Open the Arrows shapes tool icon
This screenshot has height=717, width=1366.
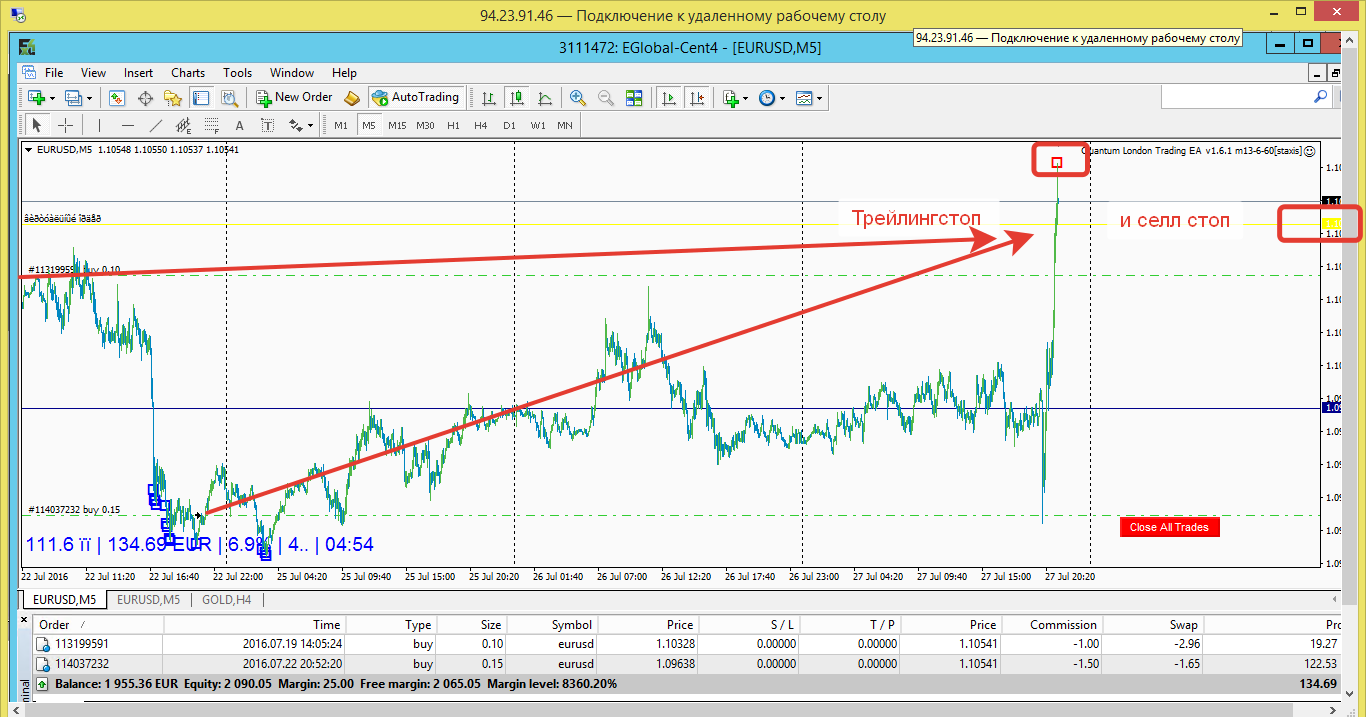tap(295, 125)
